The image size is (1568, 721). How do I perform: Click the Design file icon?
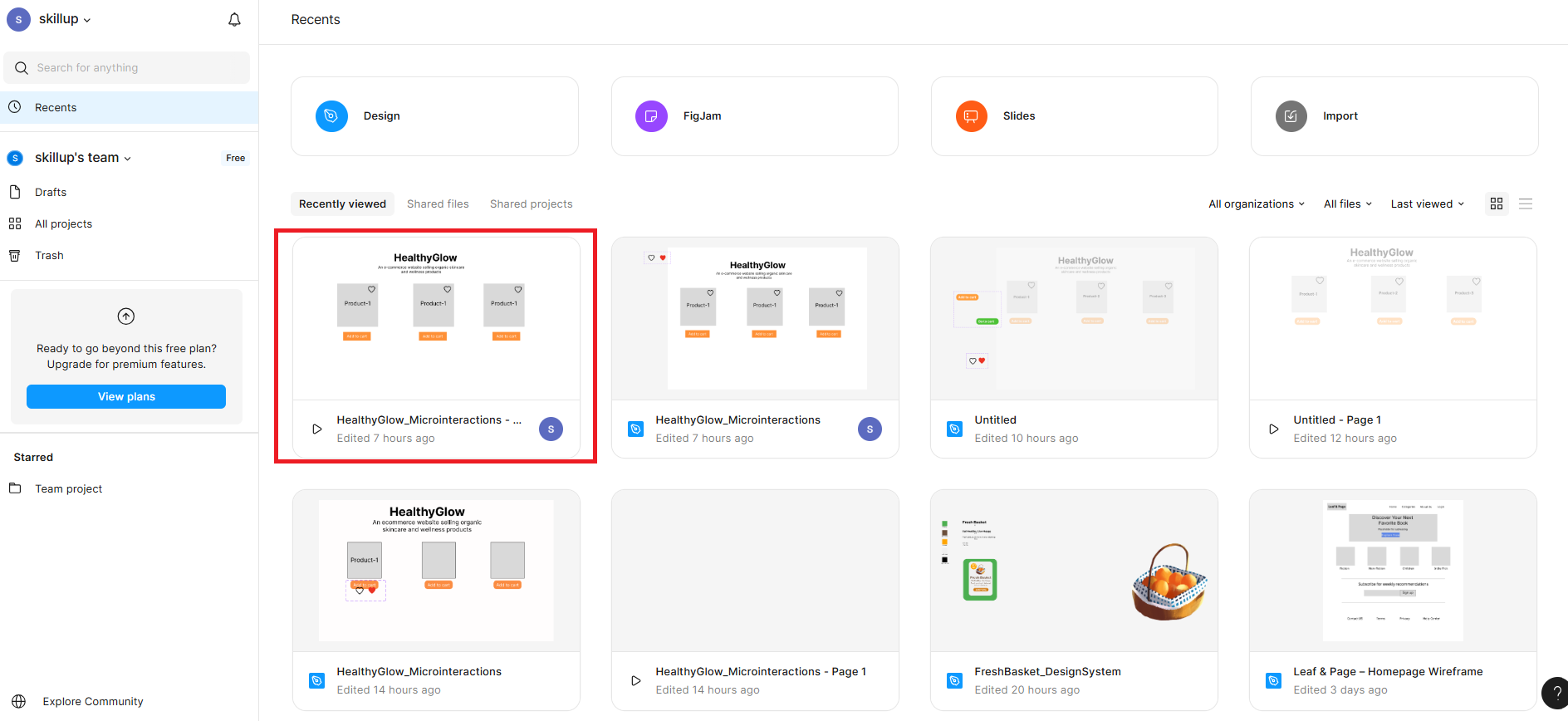[331, 116]
